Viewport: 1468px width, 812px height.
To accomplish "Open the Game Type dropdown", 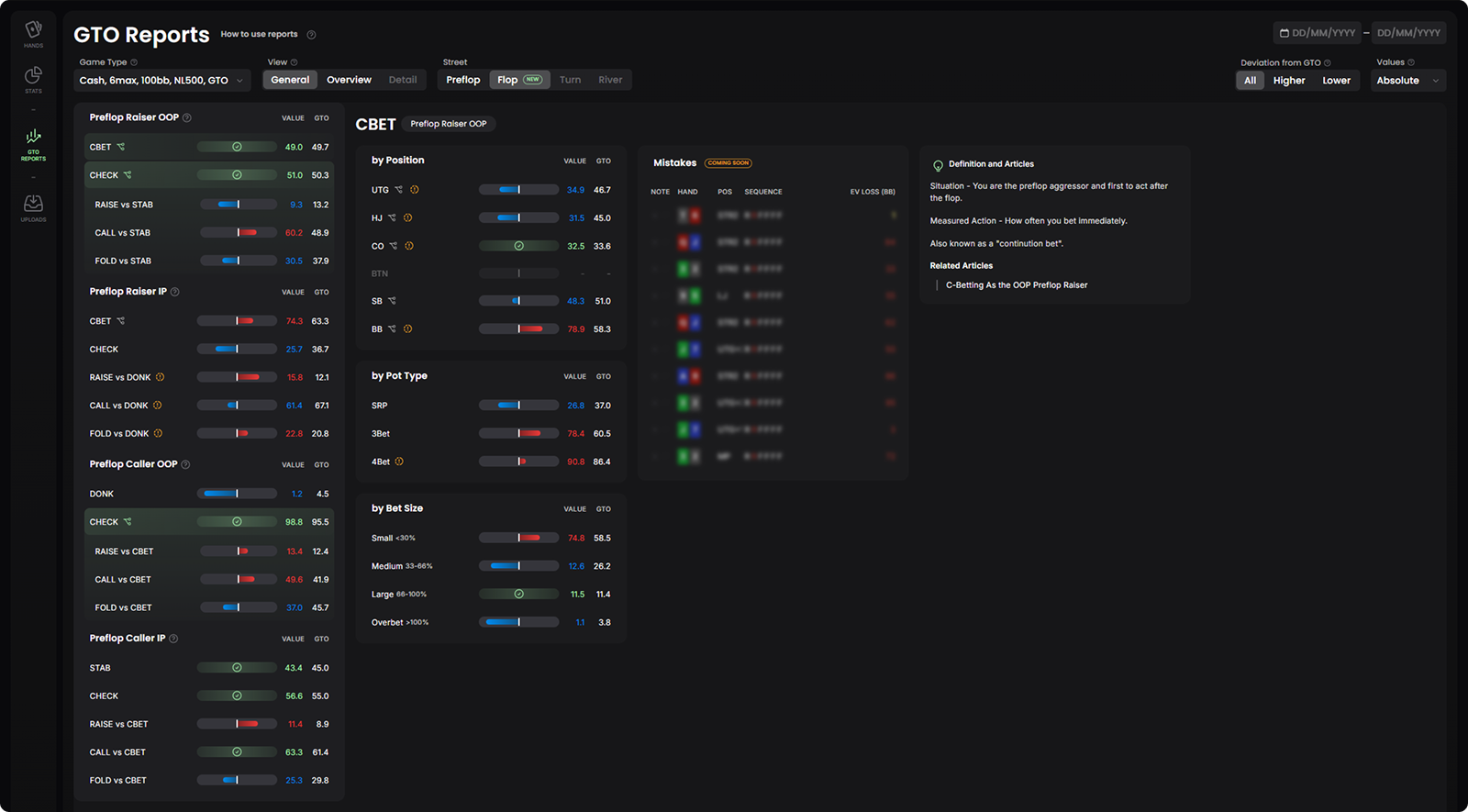I will pyautogui.click(x=161, y=81).
